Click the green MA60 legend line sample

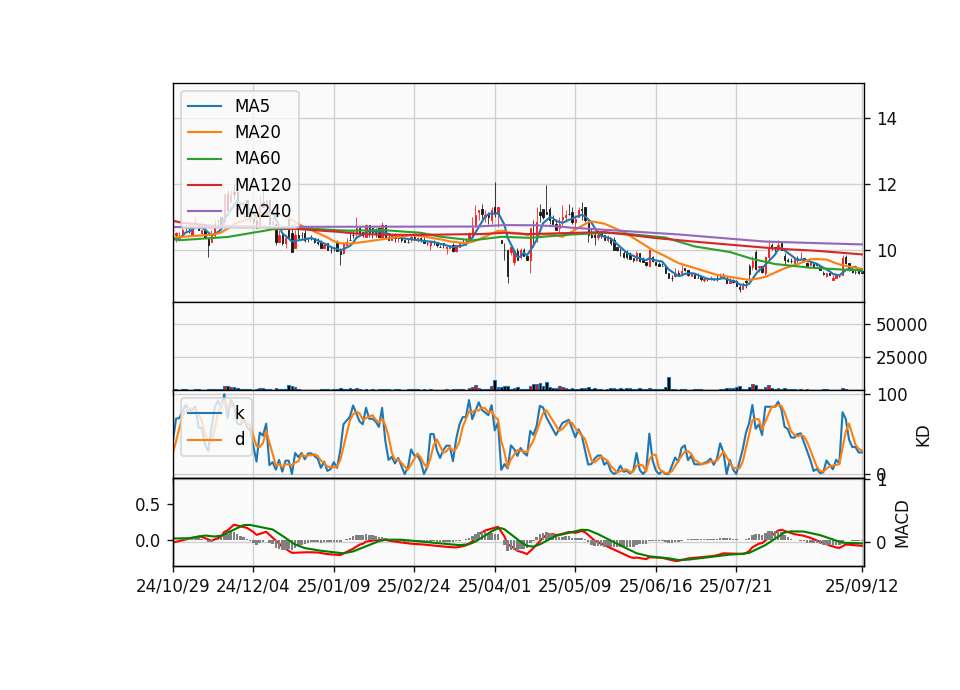click(x=204, y=159)
